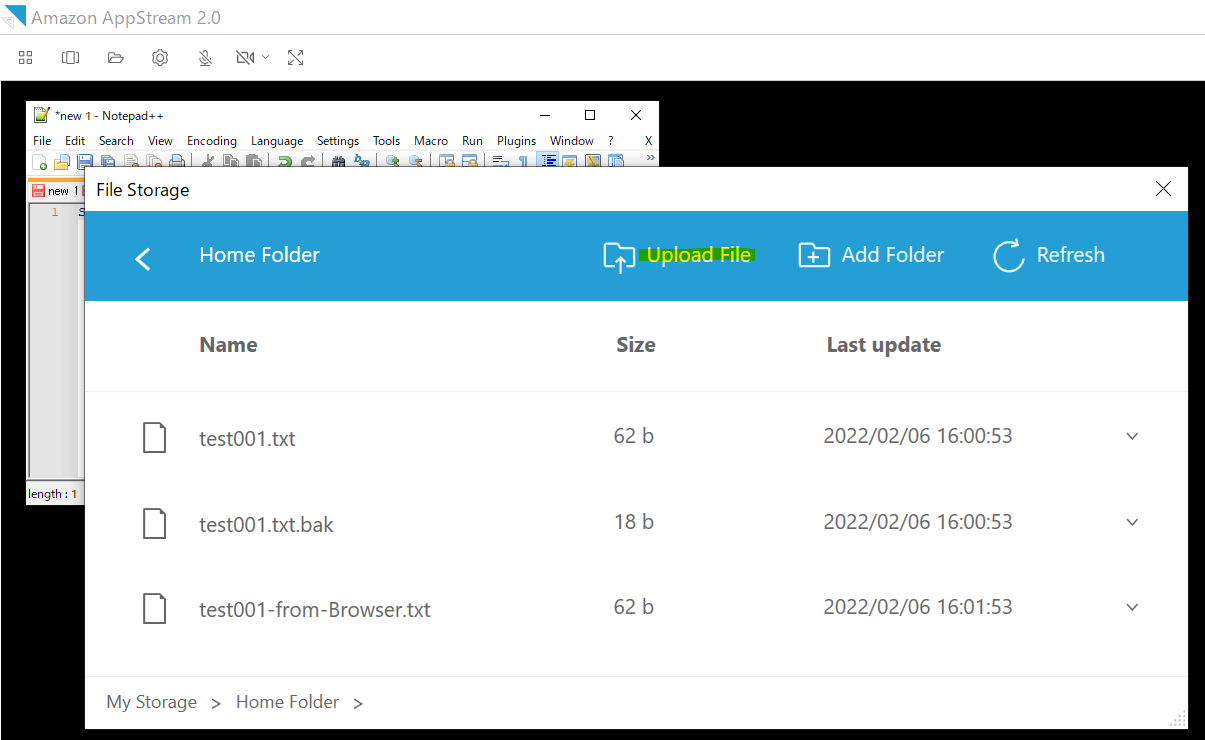This screenshot has height=740, width=1205.
Task: Select the test001-from-Browser.txt file name
Action: tap(315, 609)
